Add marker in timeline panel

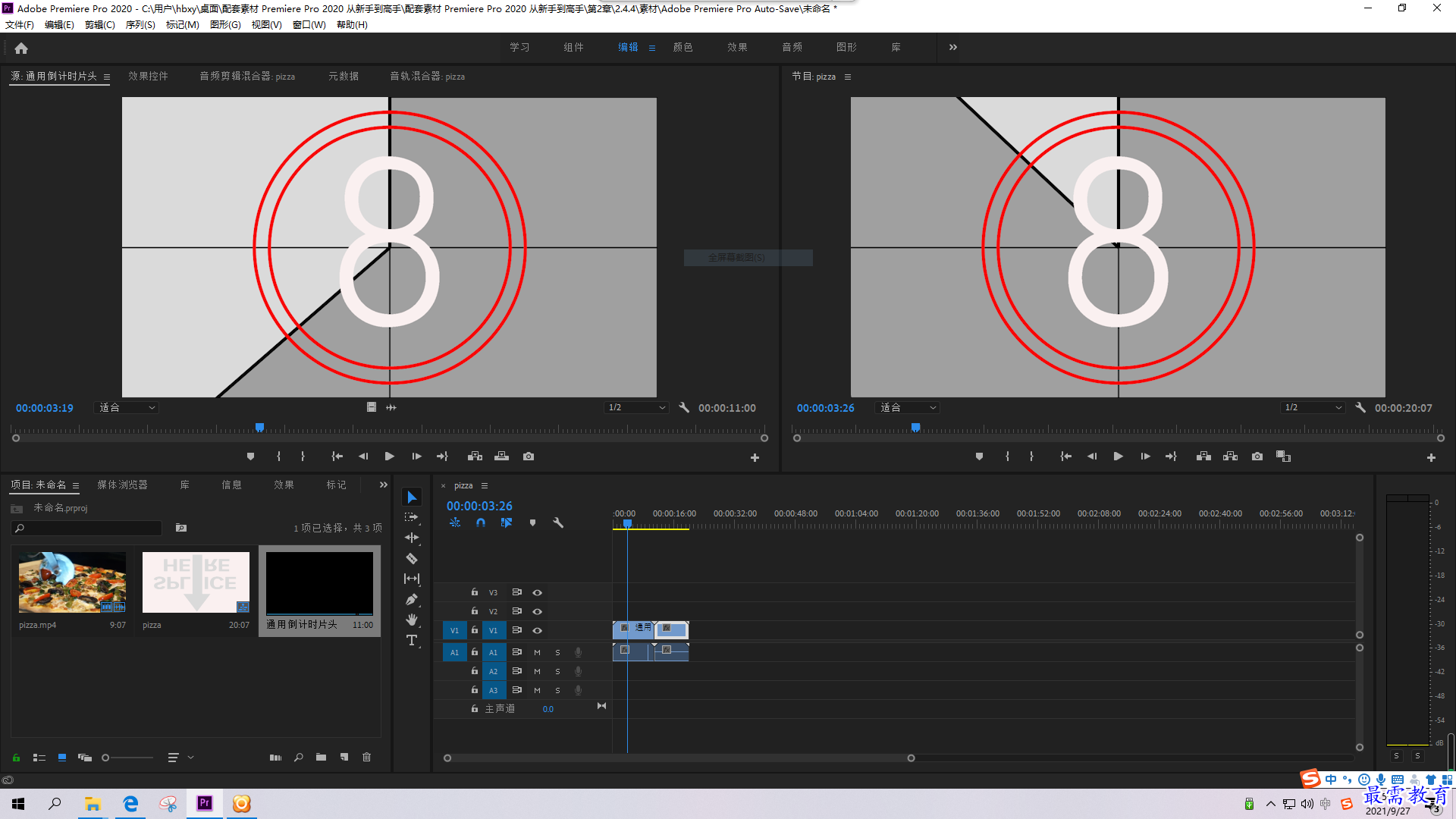[x=532, y=523]
